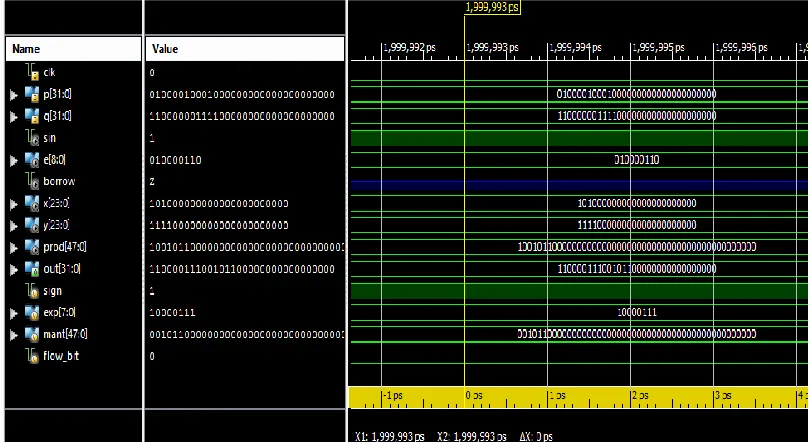The width and height of the screenshot is (812, 442).
Task: Click the sign signal icon
Action: (32, 291)
